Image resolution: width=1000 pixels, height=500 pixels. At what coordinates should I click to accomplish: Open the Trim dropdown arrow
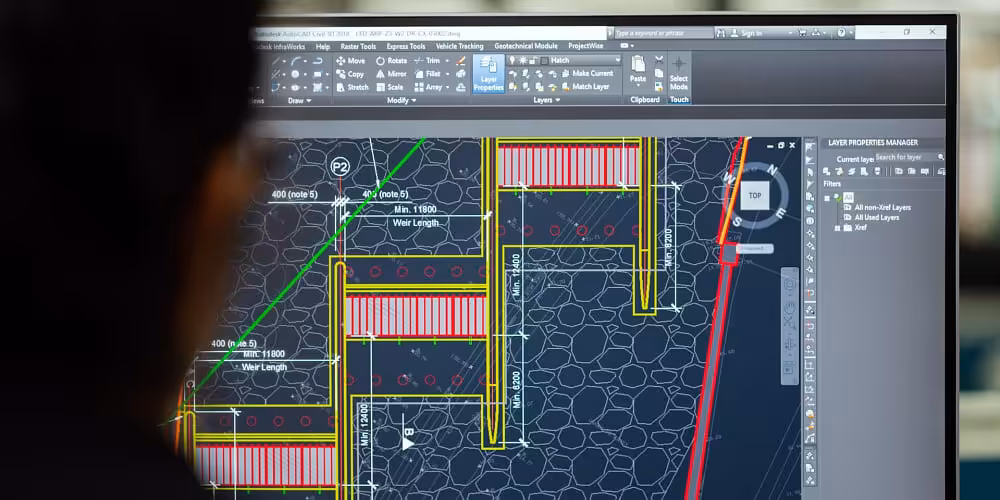pos(446,61)
